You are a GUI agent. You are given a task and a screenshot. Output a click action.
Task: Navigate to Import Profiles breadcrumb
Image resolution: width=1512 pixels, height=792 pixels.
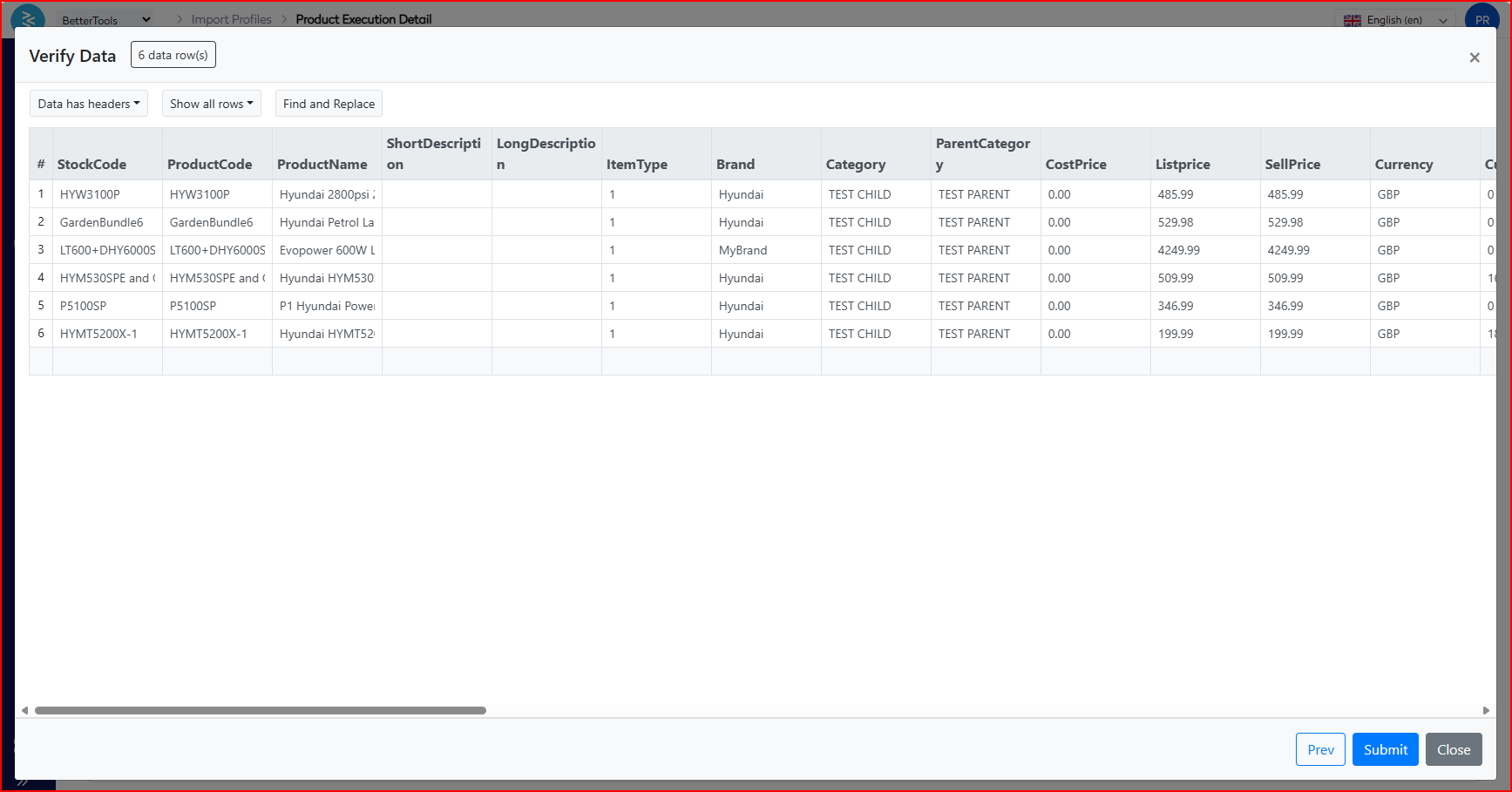pos(231,19)
